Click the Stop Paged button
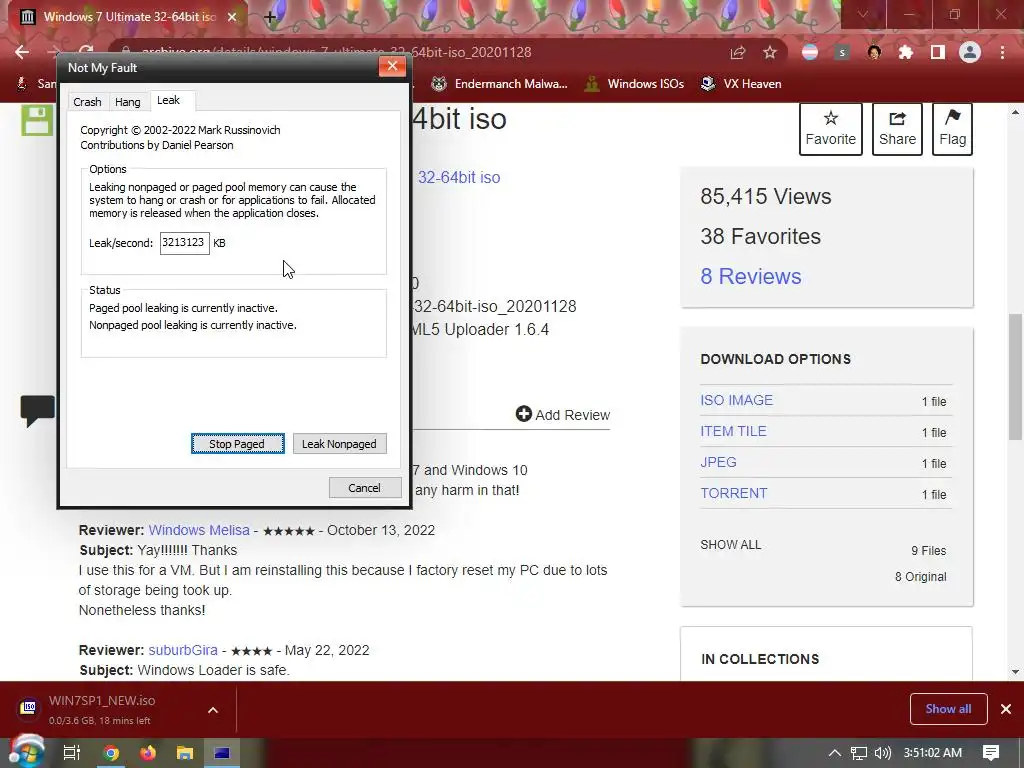This screenshot has height=768, width=1024. [237, 443]
